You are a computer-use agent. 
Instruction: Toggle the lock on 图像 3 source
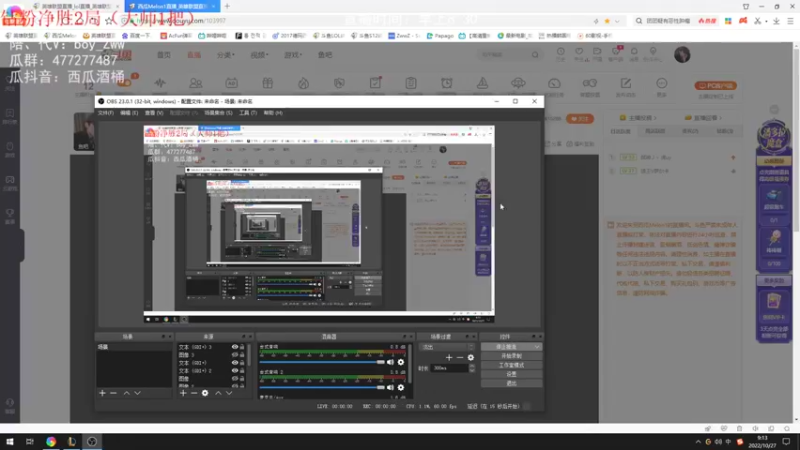pos(242,355)
